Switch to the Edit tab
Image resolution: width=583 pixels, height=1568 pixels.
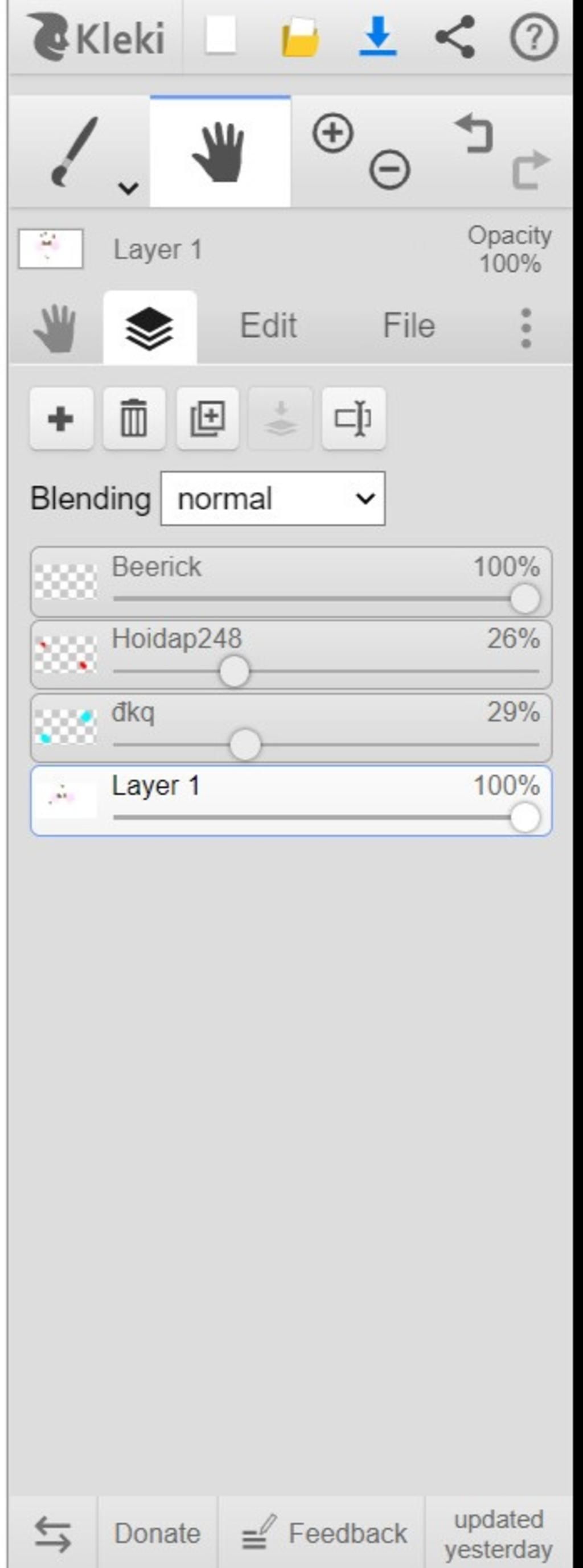(268, 326)
